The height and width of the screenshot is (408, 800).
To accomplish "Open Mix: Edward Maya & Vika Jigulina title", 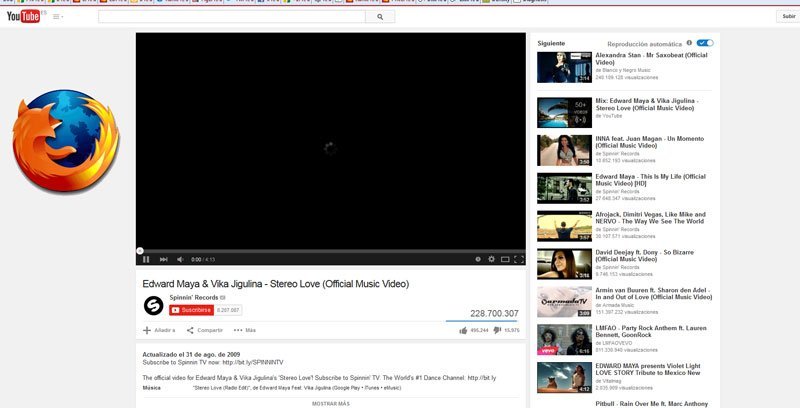I will 646,105.
